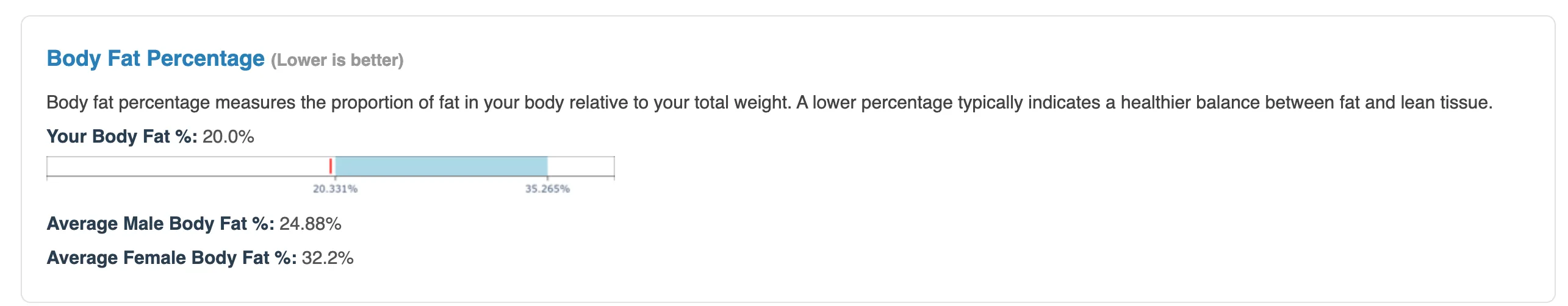Click the 20.331% axis label
The height and width of the screenshot is (306, 1568).
(335, 189)
